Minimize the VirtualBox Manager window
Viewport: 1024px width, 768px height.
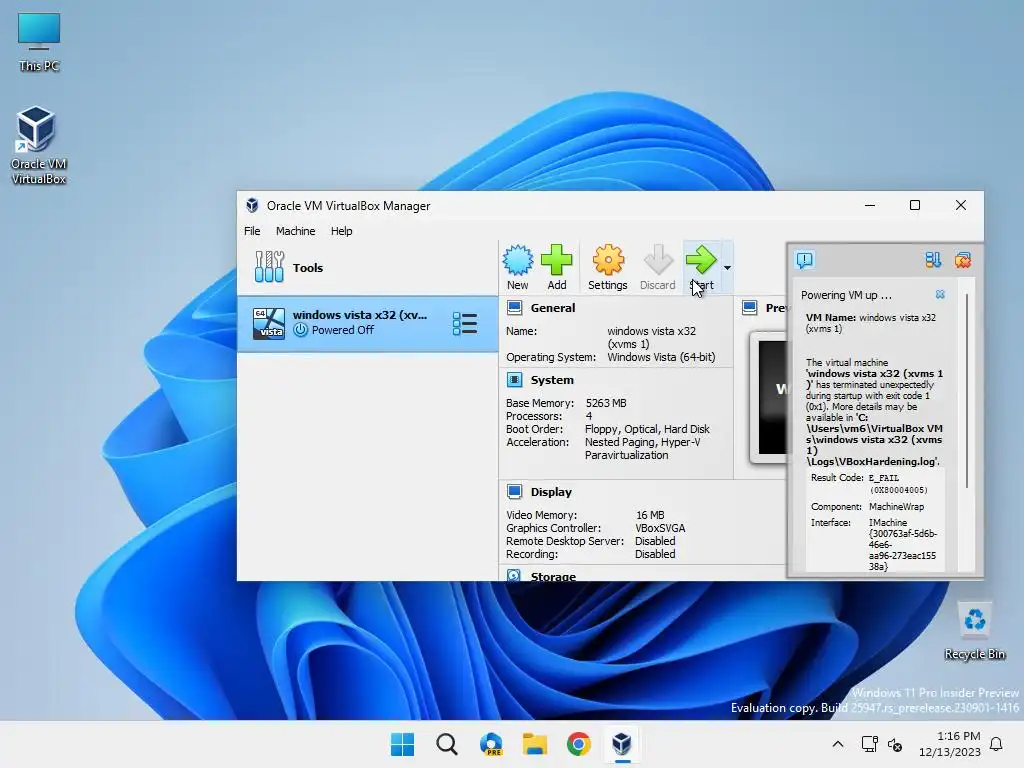pyautogui.click(x=870, y=205)
